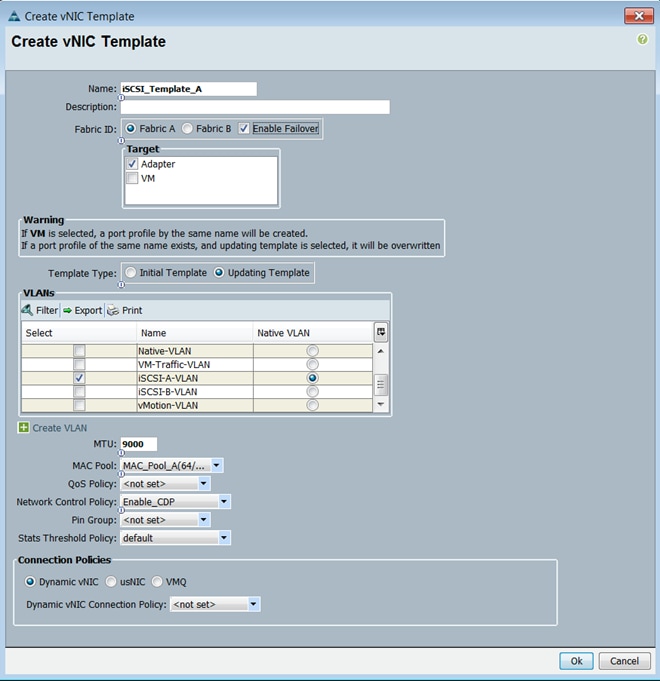Click the VM-Traffic-VLAN name cell
The width and height of the screenshot is (660, 681).
coord(195,364)
